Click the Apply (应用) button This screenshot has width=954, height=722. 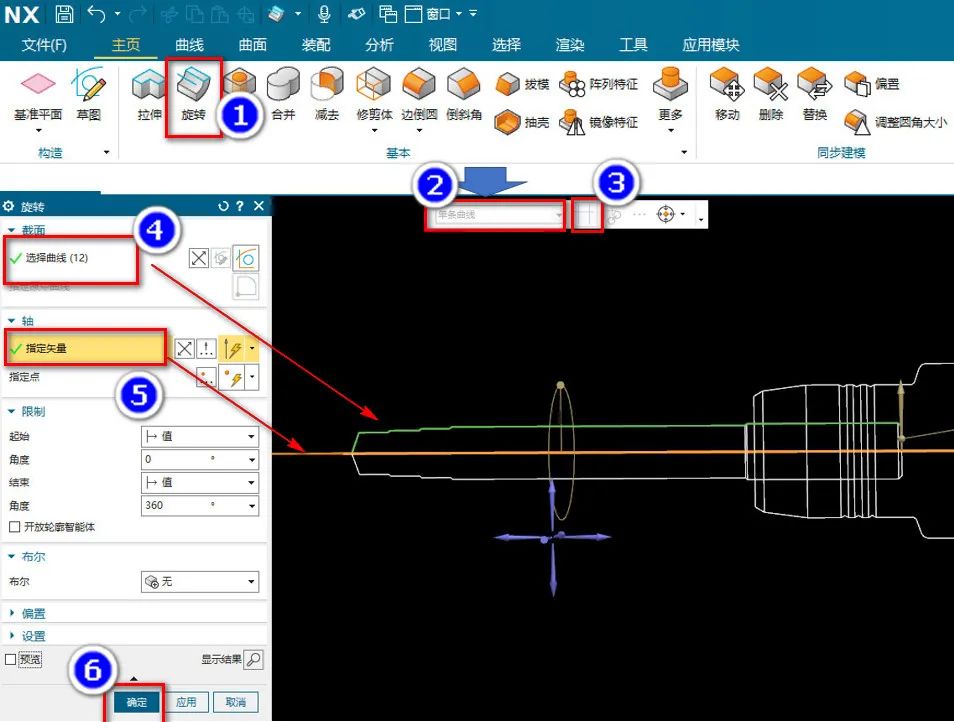point(186,702)
